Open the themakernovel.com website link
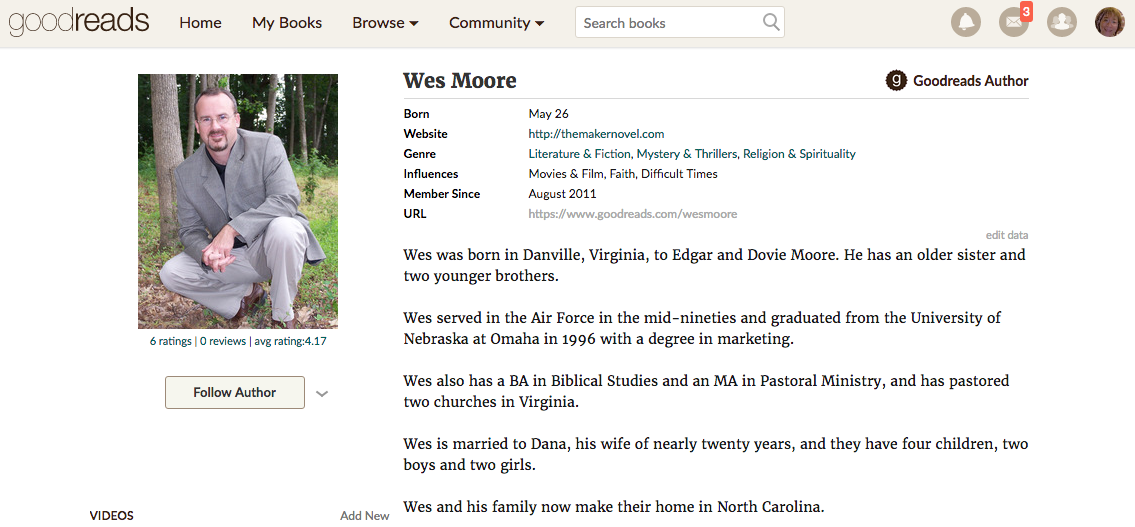Screen dimensions: 1135x527 point(596,134)
